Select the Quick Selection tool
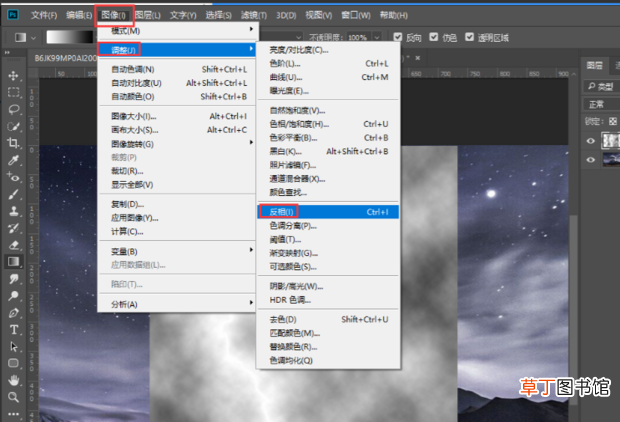 click(13, 126)
